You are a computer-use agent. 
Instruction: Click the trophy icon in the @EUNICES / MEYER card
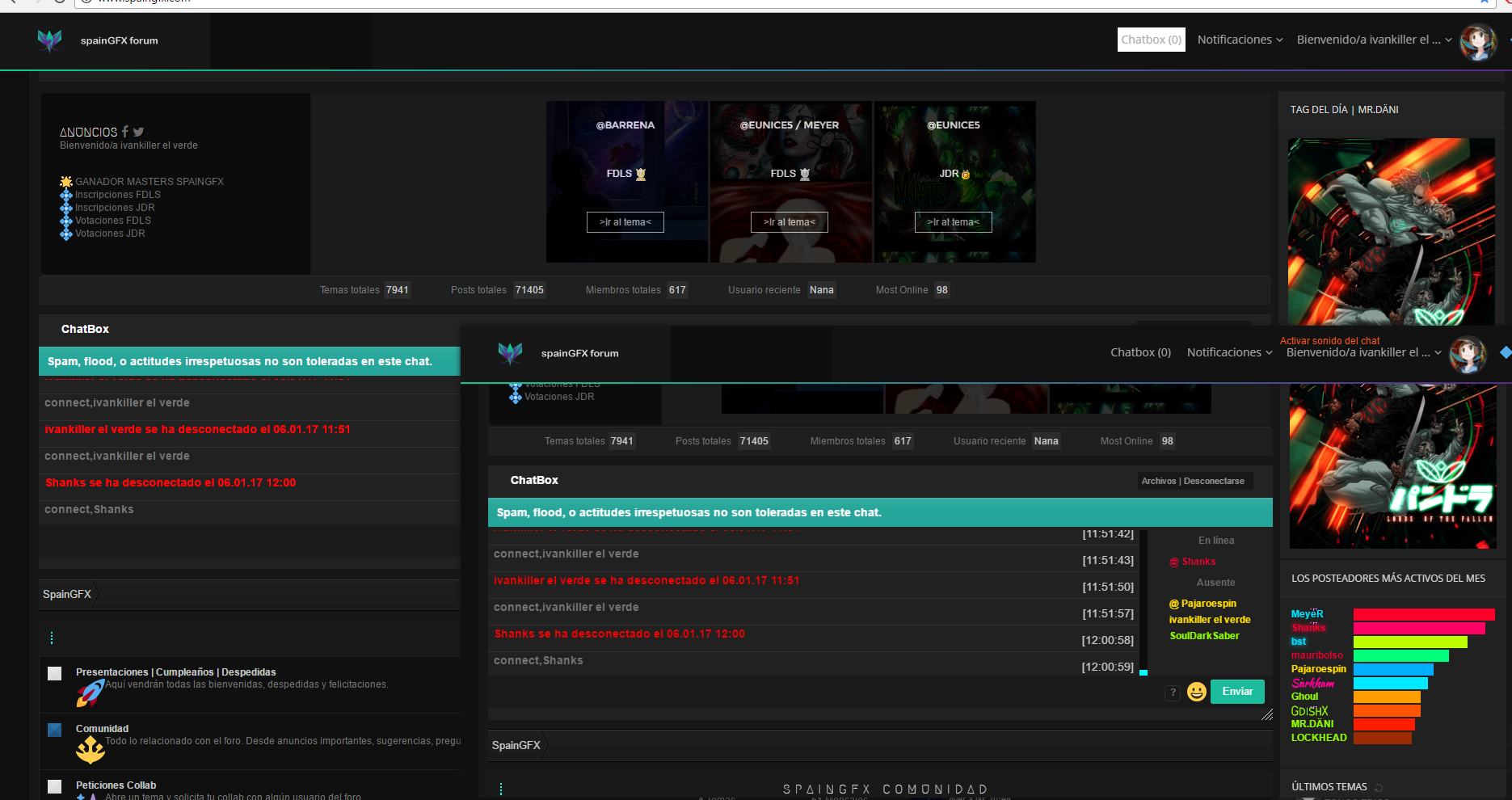[x=805, y=174]
